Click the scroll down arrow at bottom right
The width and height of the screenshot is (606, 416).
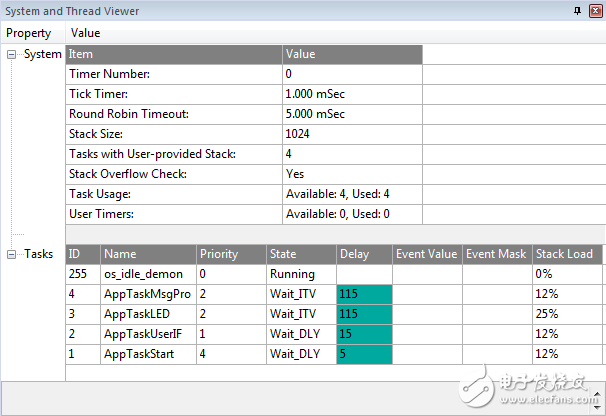[x=597, y=407]
